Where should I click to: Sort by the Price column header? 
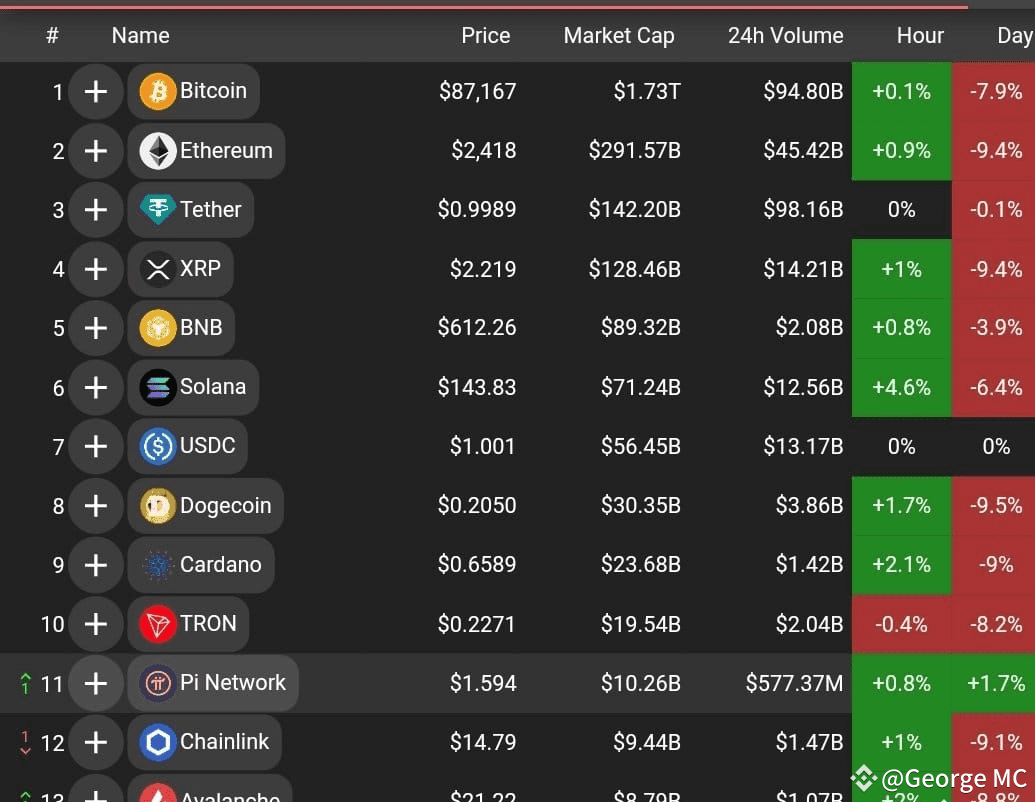tap(485, 35)
